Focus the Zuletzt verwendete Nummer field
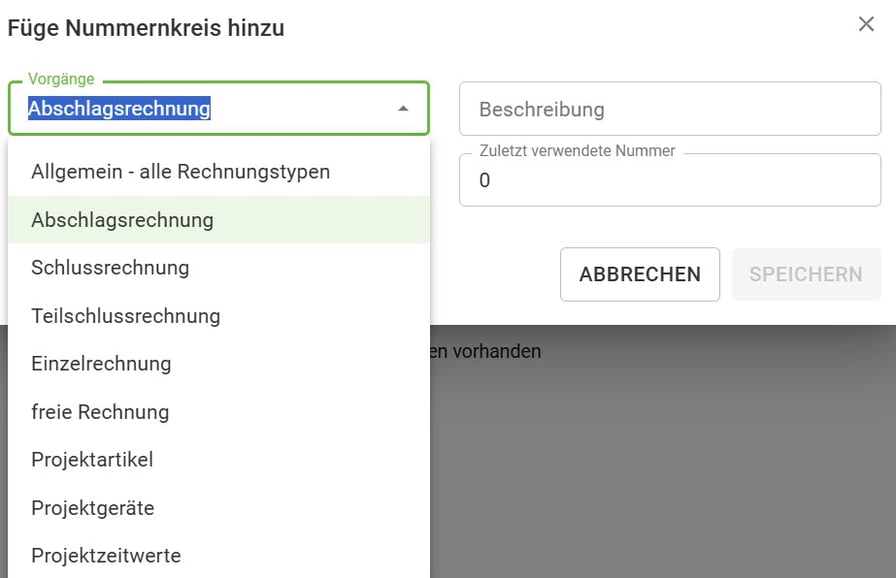This screenshot has height=578, width=896. (669, 180)
